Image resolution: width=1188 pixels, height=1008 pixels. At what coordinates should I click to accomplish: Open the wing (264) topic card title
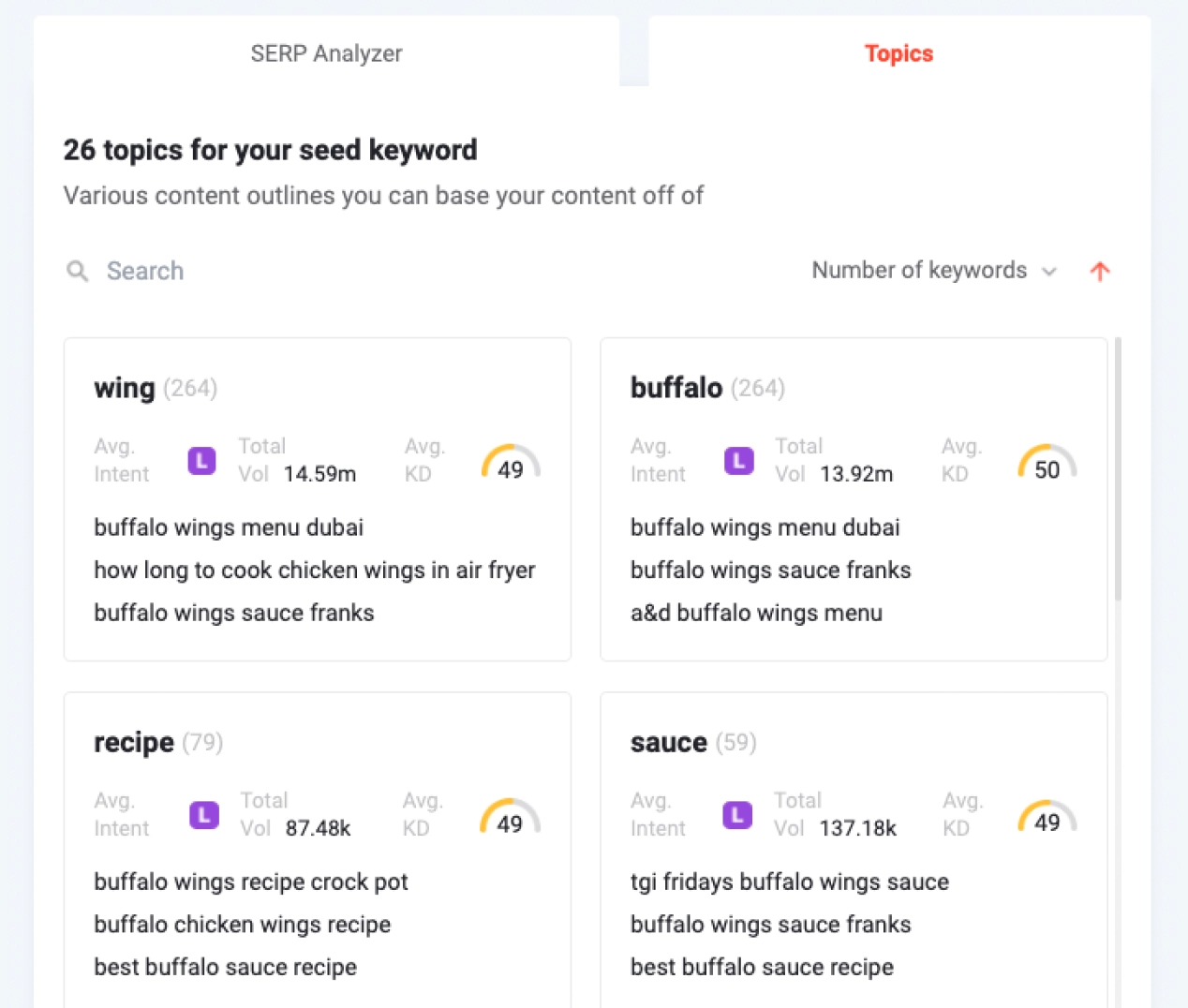click(156, 388)
